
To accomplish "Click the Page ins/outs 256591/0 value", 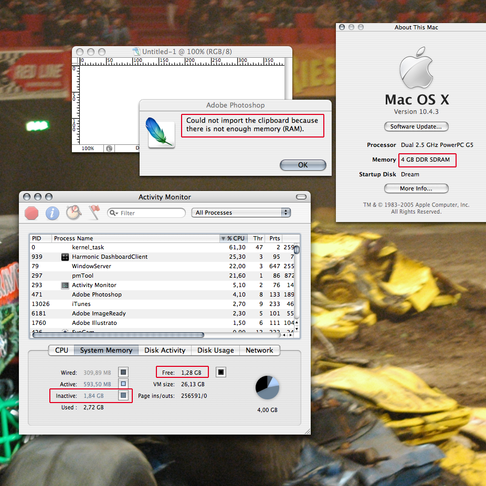I will [194, 396].
